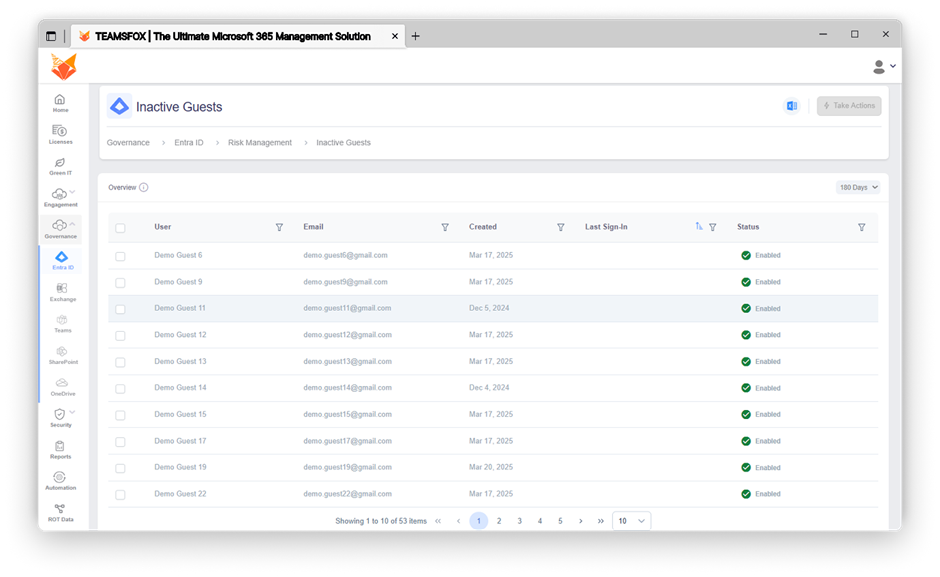Open the page size 10 dropdown
Viewport: 940px width, 577px height.
(631, 521)
